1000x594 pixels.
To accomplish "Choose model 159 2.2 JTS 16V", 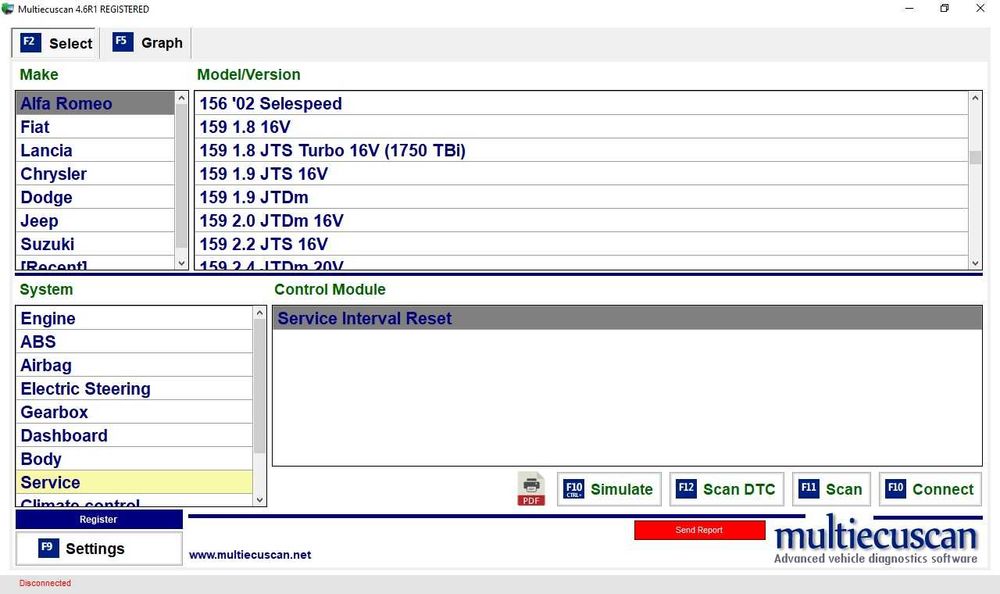I will [582, 245].
